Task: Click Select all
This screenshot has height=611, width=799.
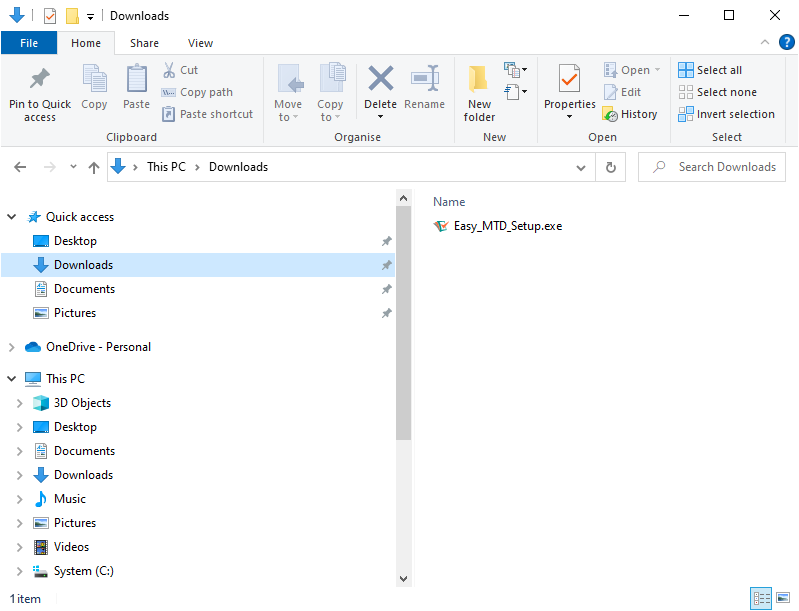Action: tap(710, 70)
